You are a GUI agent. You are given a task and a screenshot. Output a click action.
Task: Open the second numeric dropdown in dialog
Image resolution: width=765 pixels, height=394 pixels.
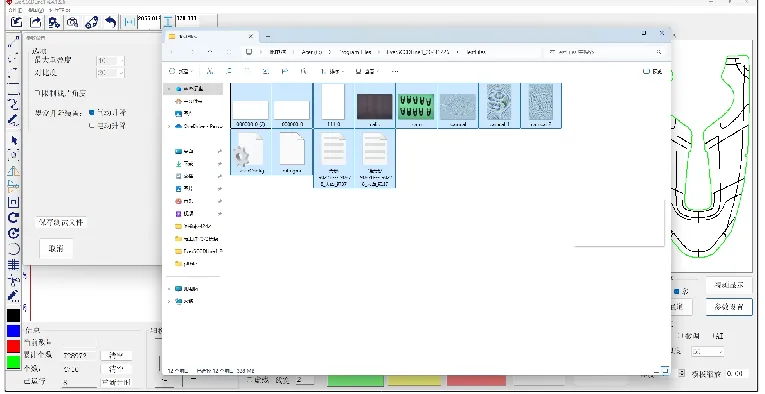(110, 73)
